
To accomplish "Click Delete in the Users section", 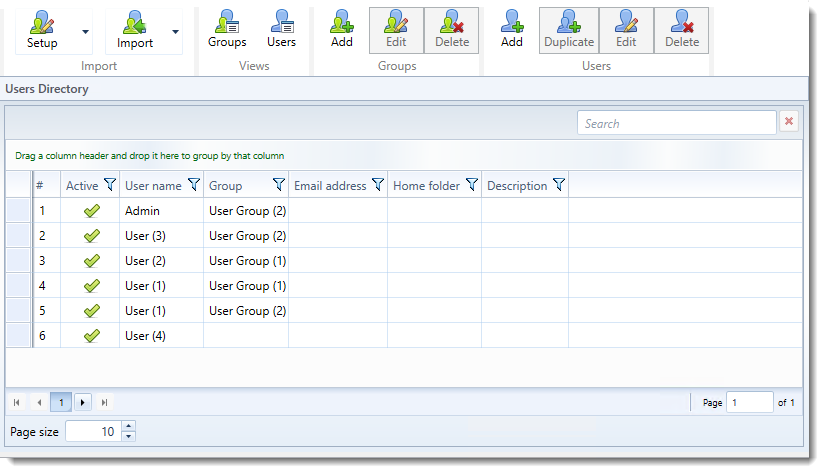I will tap(682, 30).
